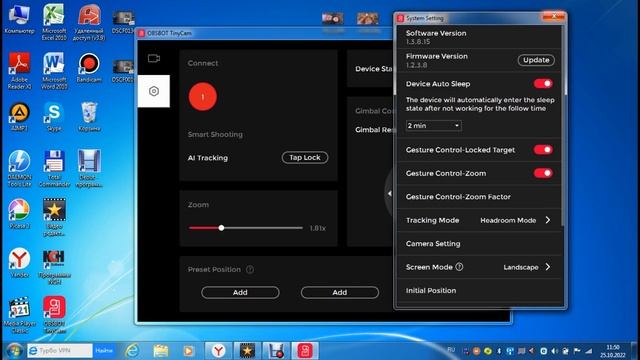The height and width of the screenshot is (360, 640).
Task: Open Adobe Reader XI desktop shortcut
Action: pyautogui.click(x=19, y=71)
